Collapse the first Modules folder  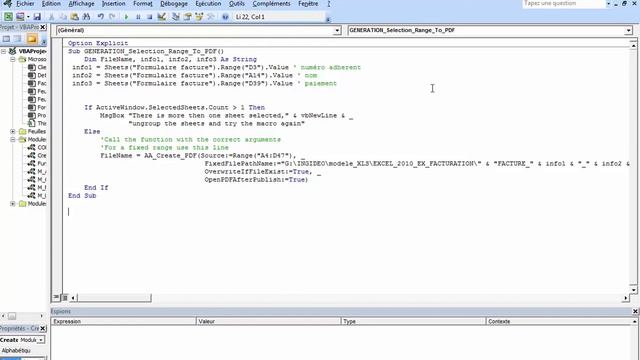point(13,140)
